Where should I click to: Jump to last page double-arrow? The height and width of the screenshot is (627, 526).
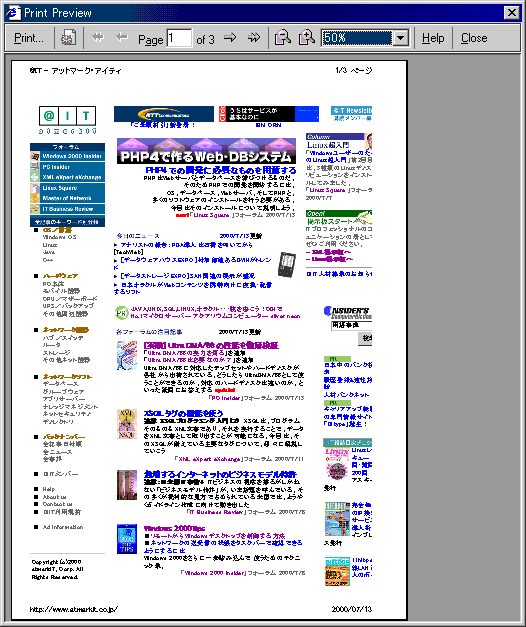tap(254, 38)
